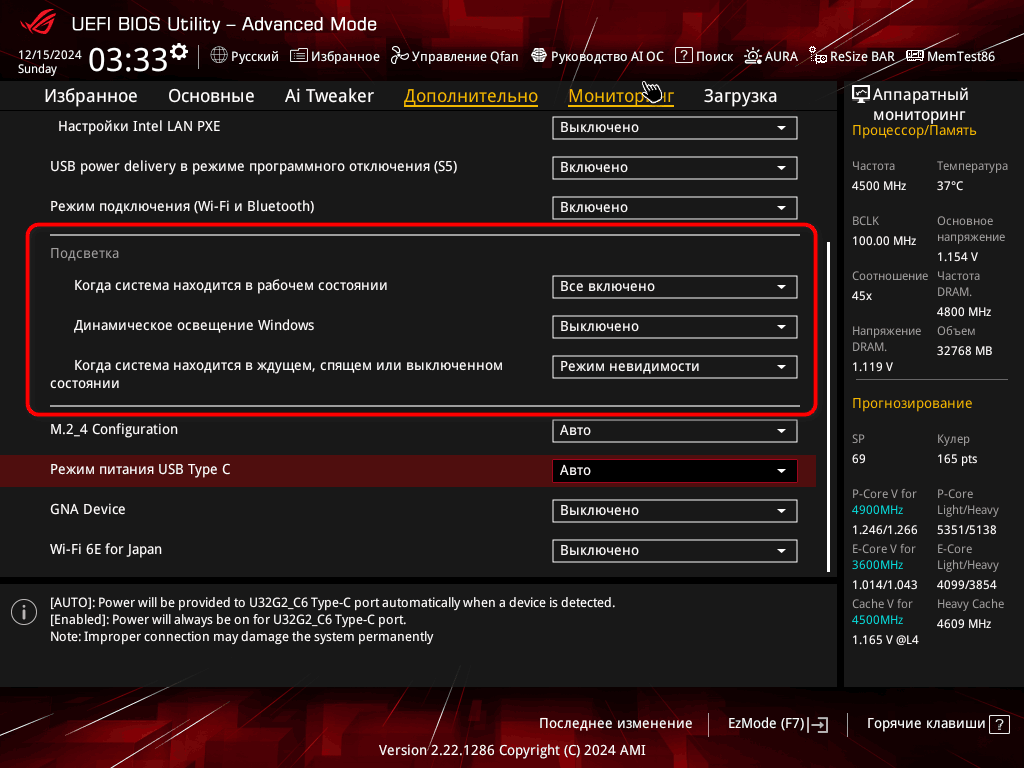The width and height of the screenshot is (1024, 768).
Task: Open sleep state lighting dropdown 'Режим невидимости'
Action: click(675, 366)
